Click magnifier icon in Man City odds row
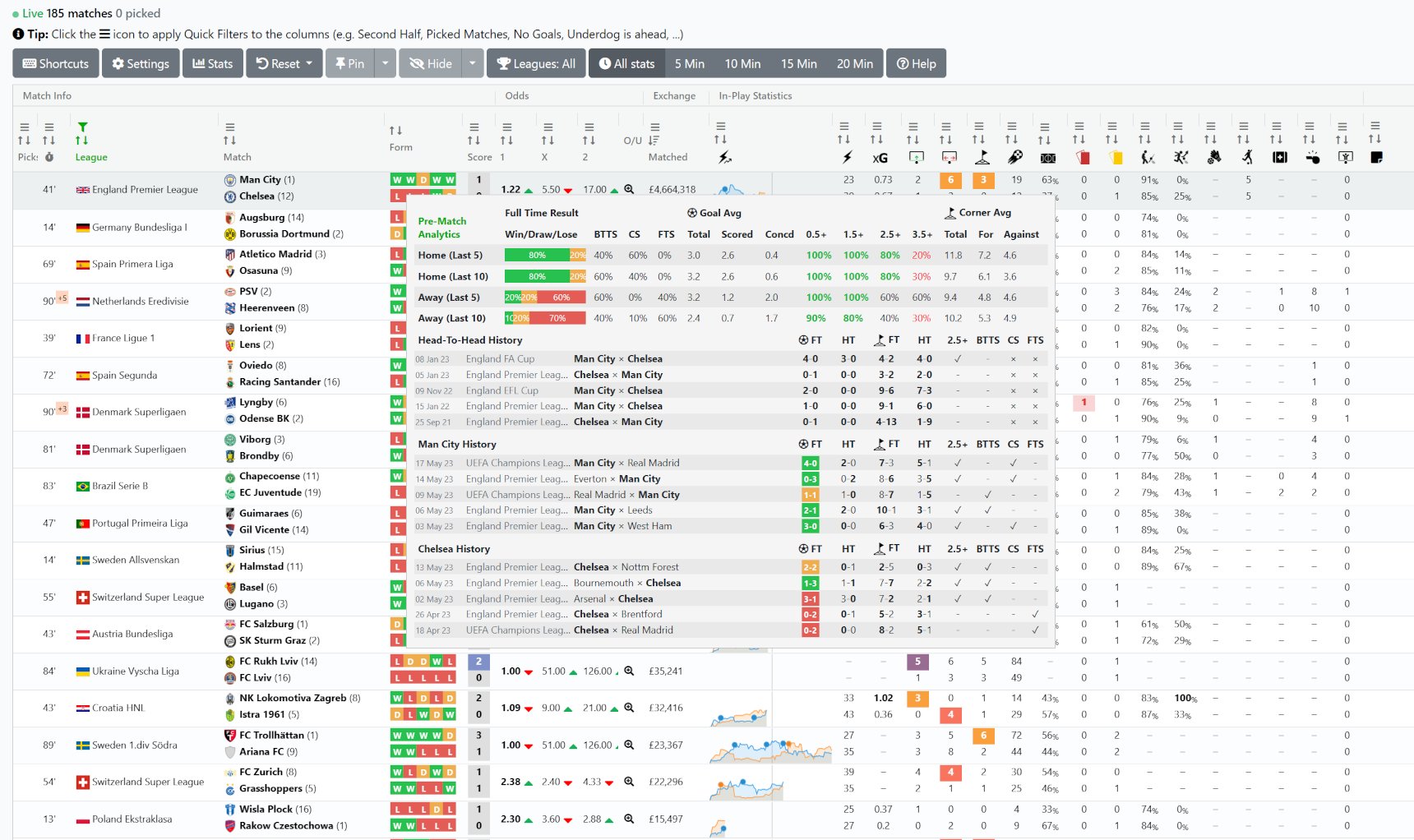Image resolution: width=1414 pixels, height=840 pixels. click(629, 189)
